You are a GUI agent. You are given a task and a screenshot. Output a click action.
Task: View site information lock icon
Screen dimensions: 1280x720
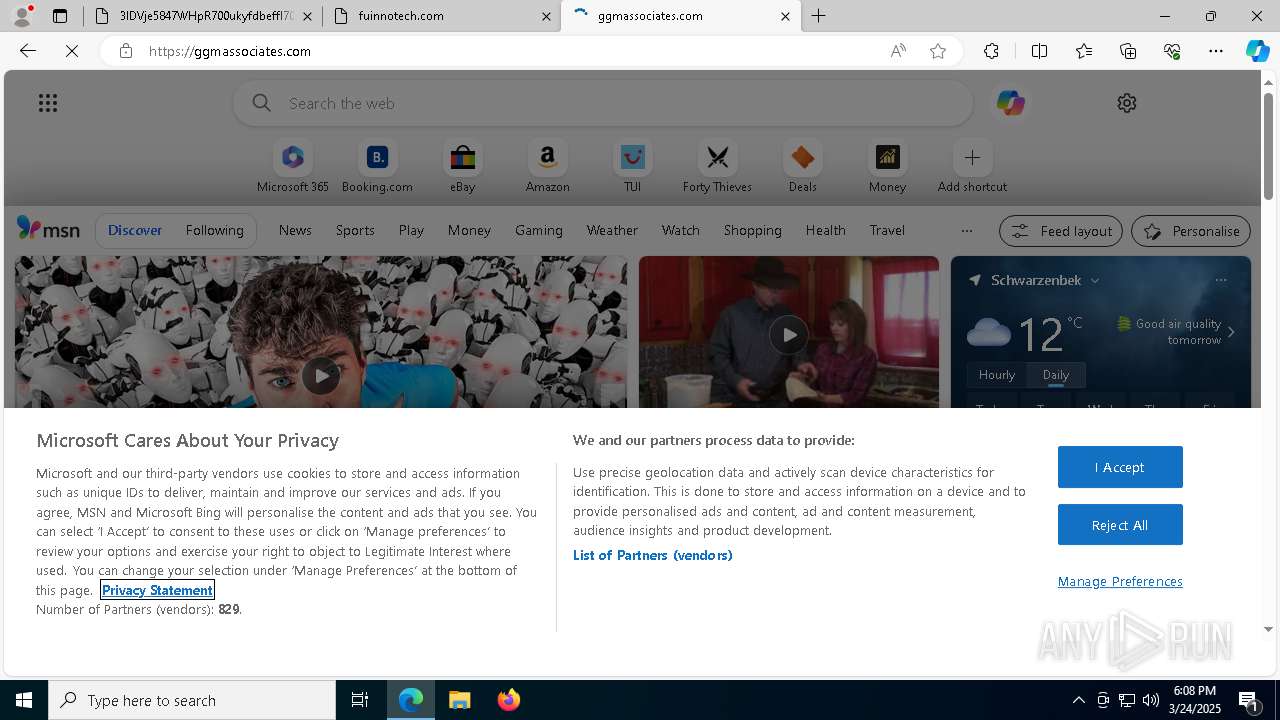(126, 51)
